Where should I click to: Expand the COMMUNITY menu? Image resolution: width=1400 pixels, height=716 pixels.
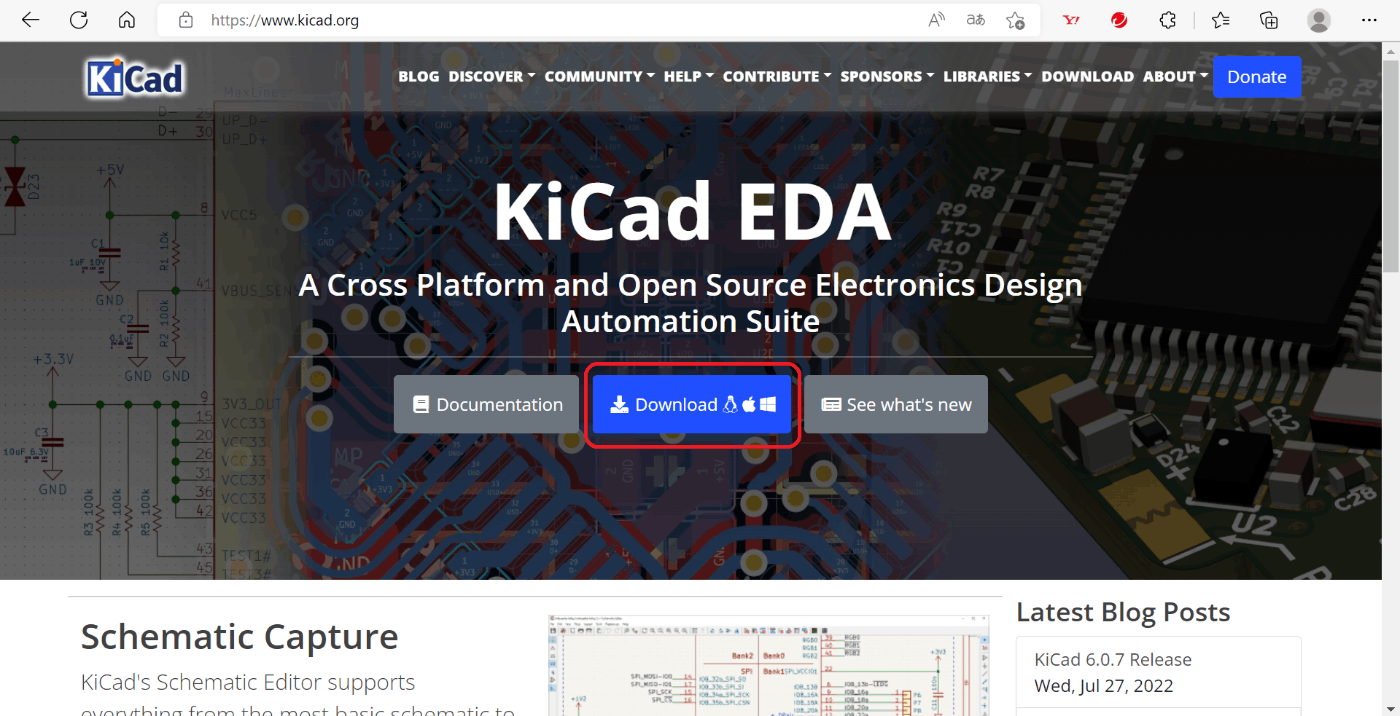coord(600,76)
